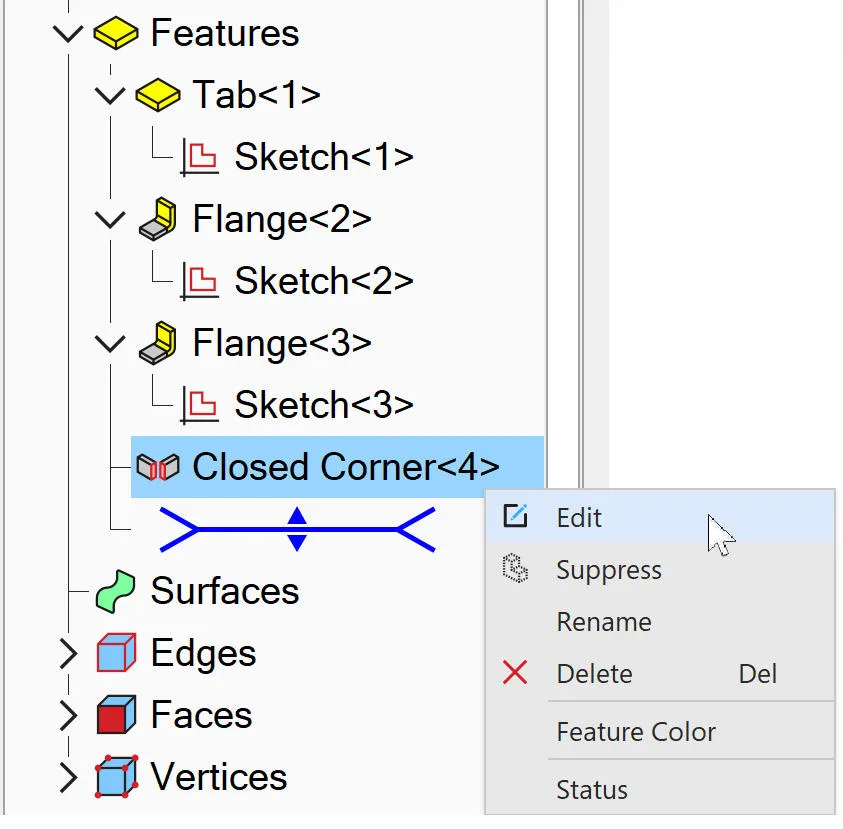This screenshot has height=829, width=843.
Task: Click the yellow Features folder icon
Action: (116, 33)
